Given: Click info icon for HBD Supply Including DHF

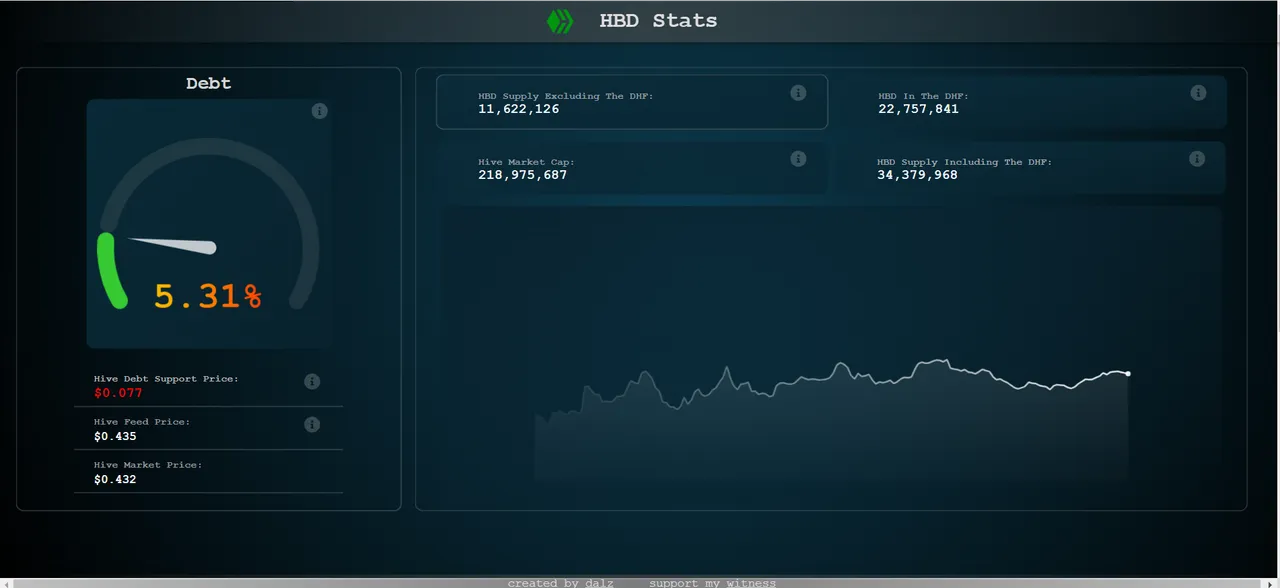Looking at the screenshot, I should [1197, 159].
